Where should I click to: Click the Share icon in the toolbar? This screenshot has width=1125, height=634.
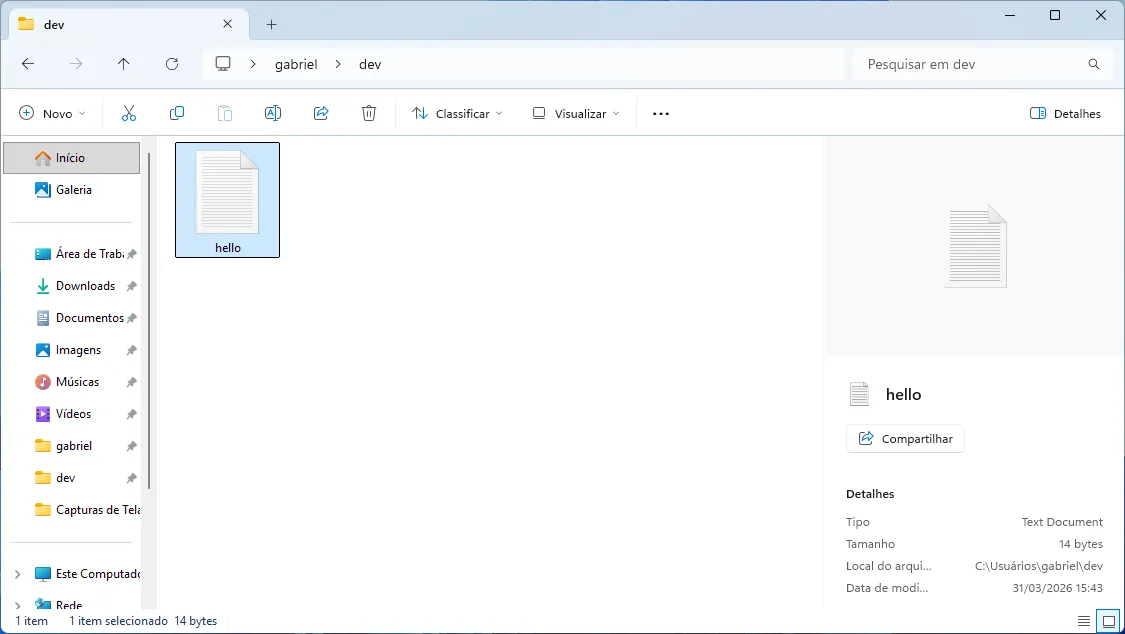click(320, 113)
